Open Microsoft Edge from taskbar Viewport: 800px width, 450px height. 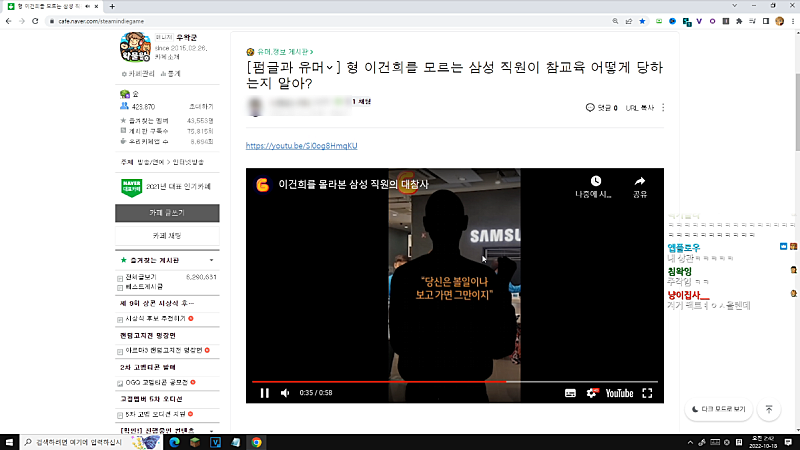tap(174, 442)
